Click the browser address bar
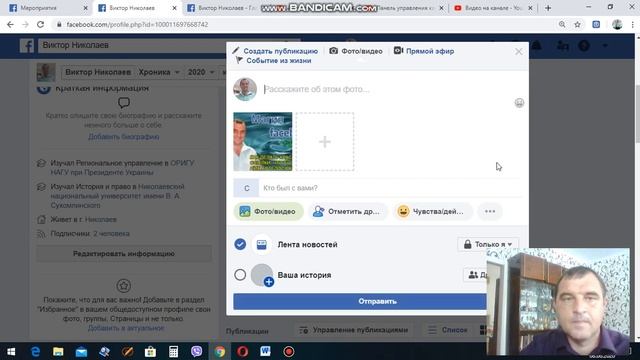This screenshot has height=360, width=640. [x=302, y=24]
